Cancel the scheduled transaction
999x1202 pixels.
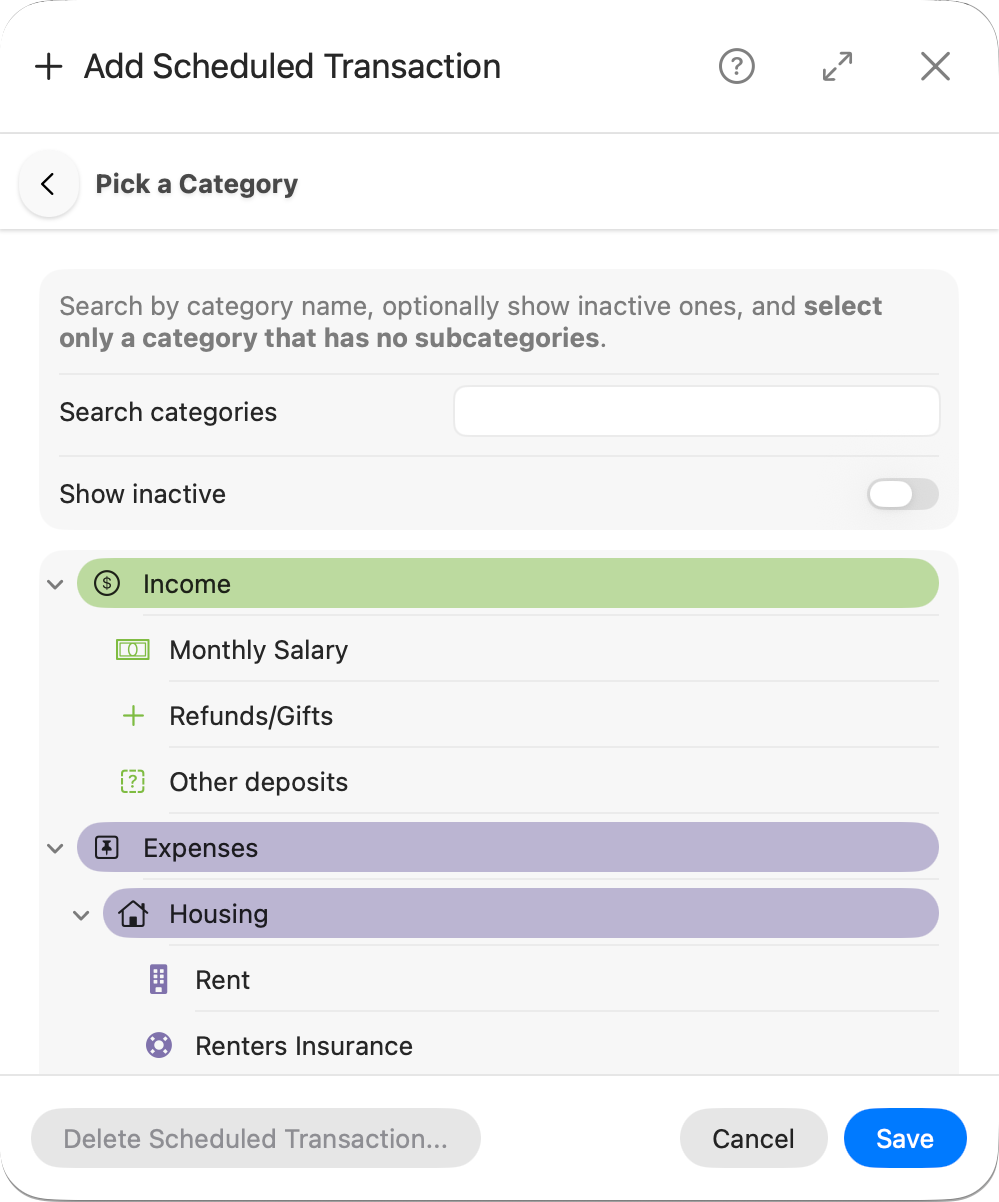pos(753,1138)
